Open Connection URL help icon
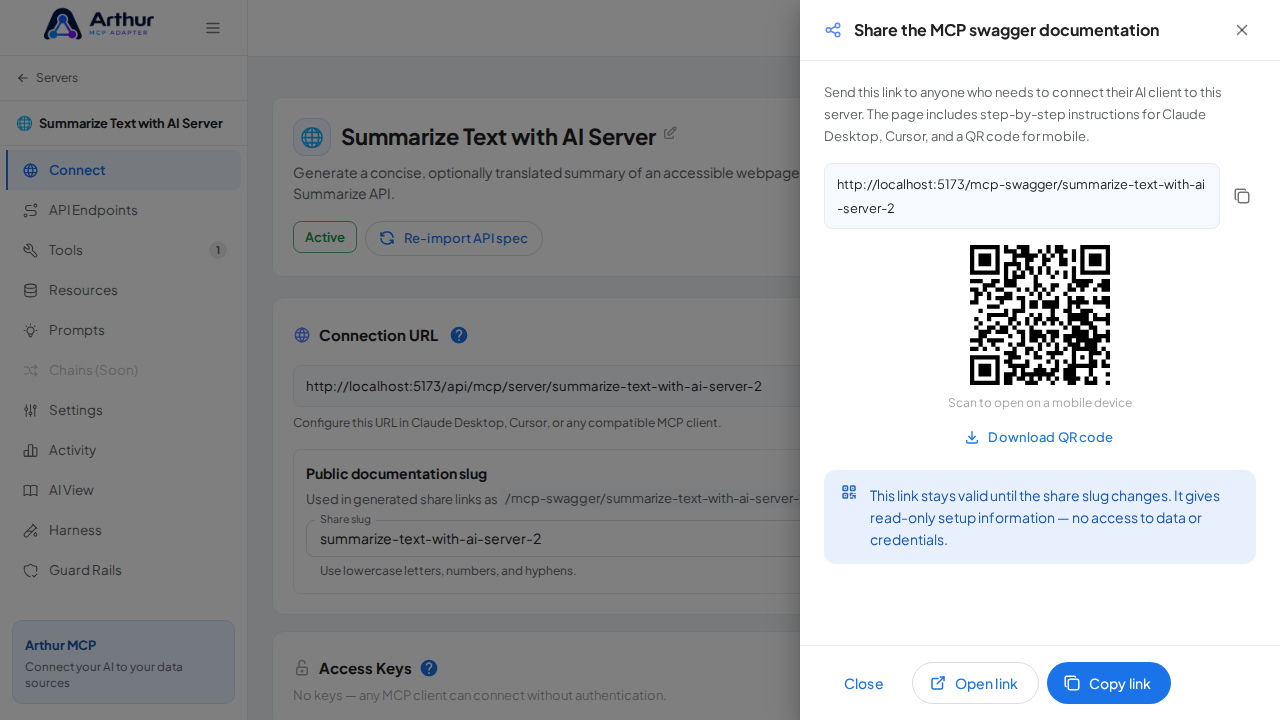The height and width of the screenshot is (720, 1280). (x=459, y=335)
